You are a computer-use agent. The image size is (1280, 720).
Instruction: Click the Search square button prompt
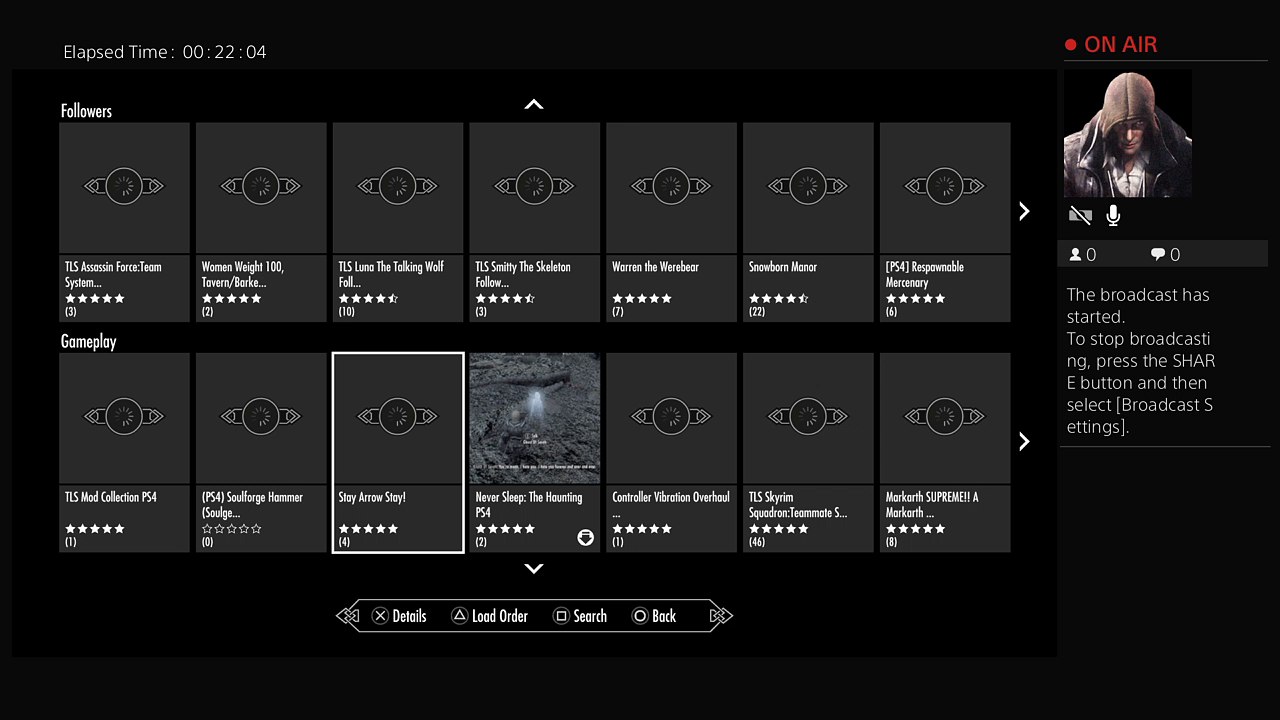(x=580, y=616)
